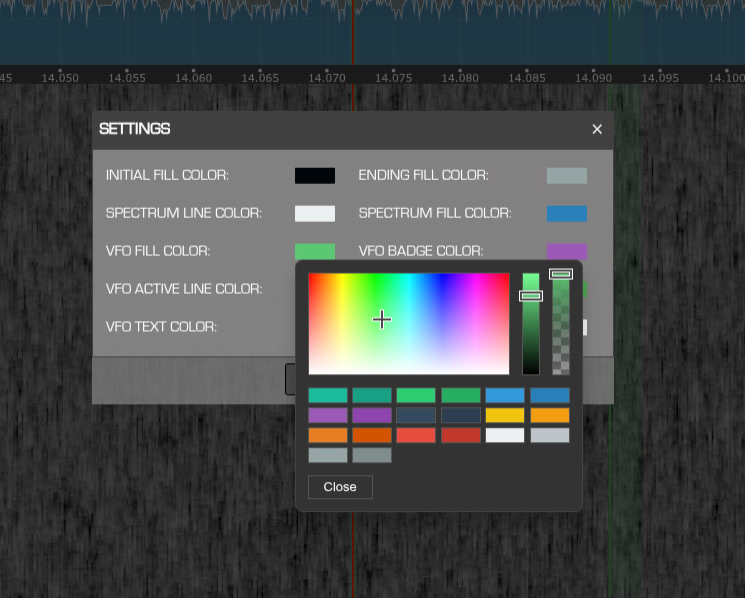The image size is (745, 598).
Task: Open the VFO Badge Color purple swatch
Action: coord(567,250)
